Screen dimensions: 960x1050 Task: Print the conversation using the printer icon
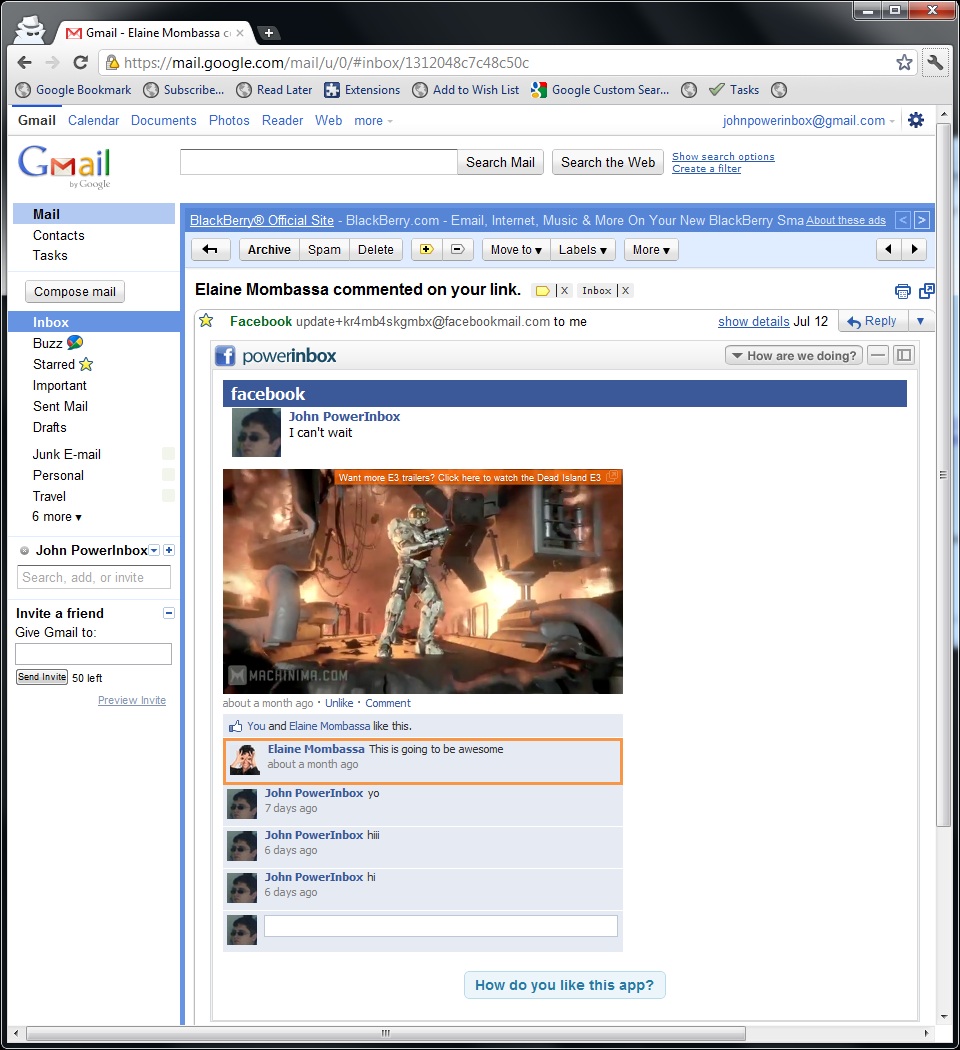[902, 291]
